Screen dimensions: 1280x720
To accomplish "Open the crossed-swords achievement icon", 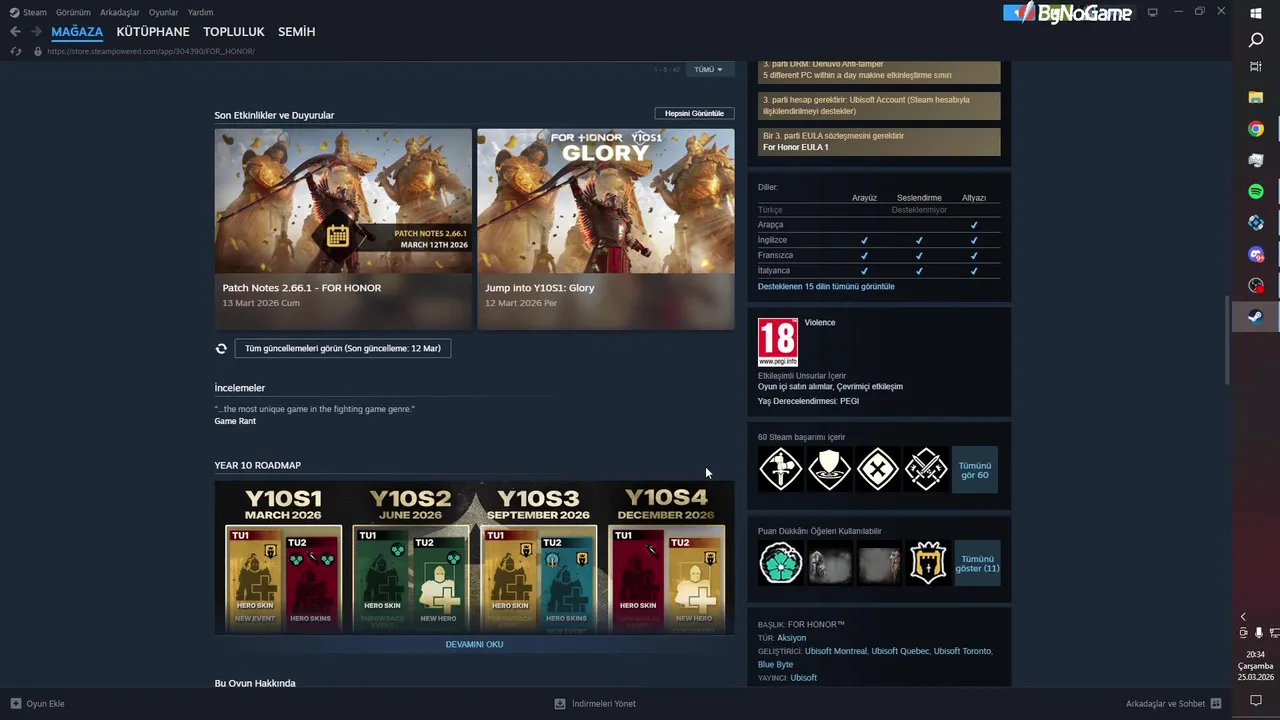I will 925,469.
